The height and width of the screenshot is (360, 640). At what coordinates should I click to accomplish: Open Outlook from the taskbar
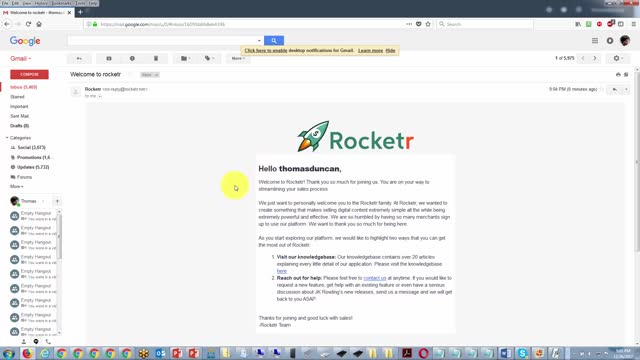(160, 353)
